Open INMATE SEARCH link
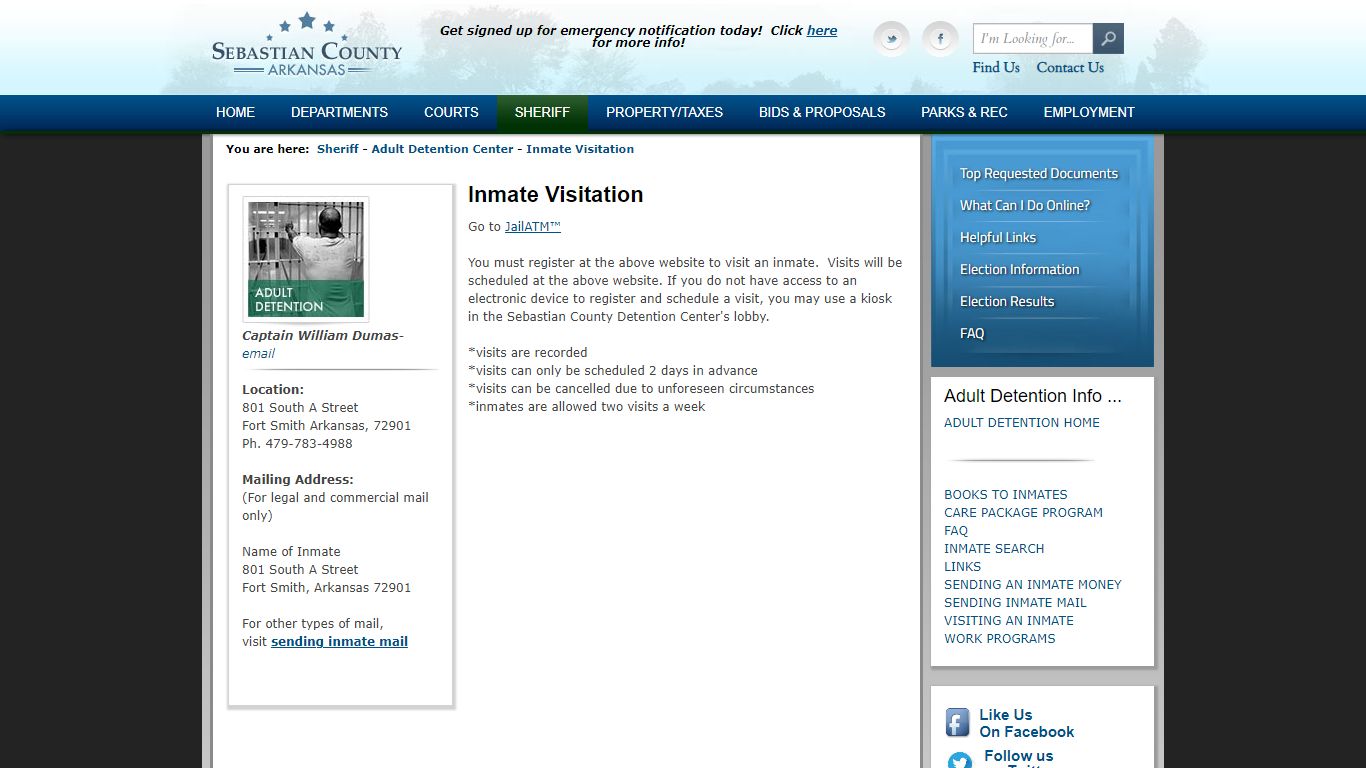 pos(994,549)
